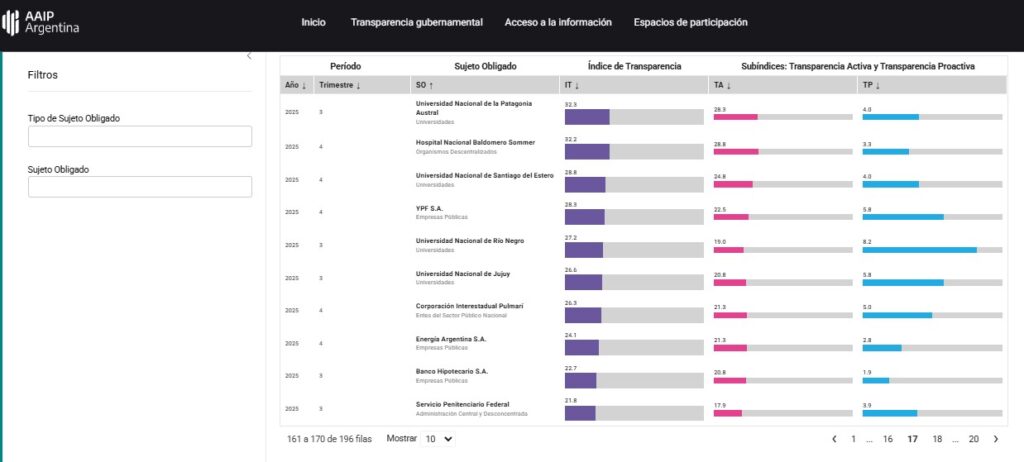Sort by TA column header
1024x462 pixels.
[723, 86]
